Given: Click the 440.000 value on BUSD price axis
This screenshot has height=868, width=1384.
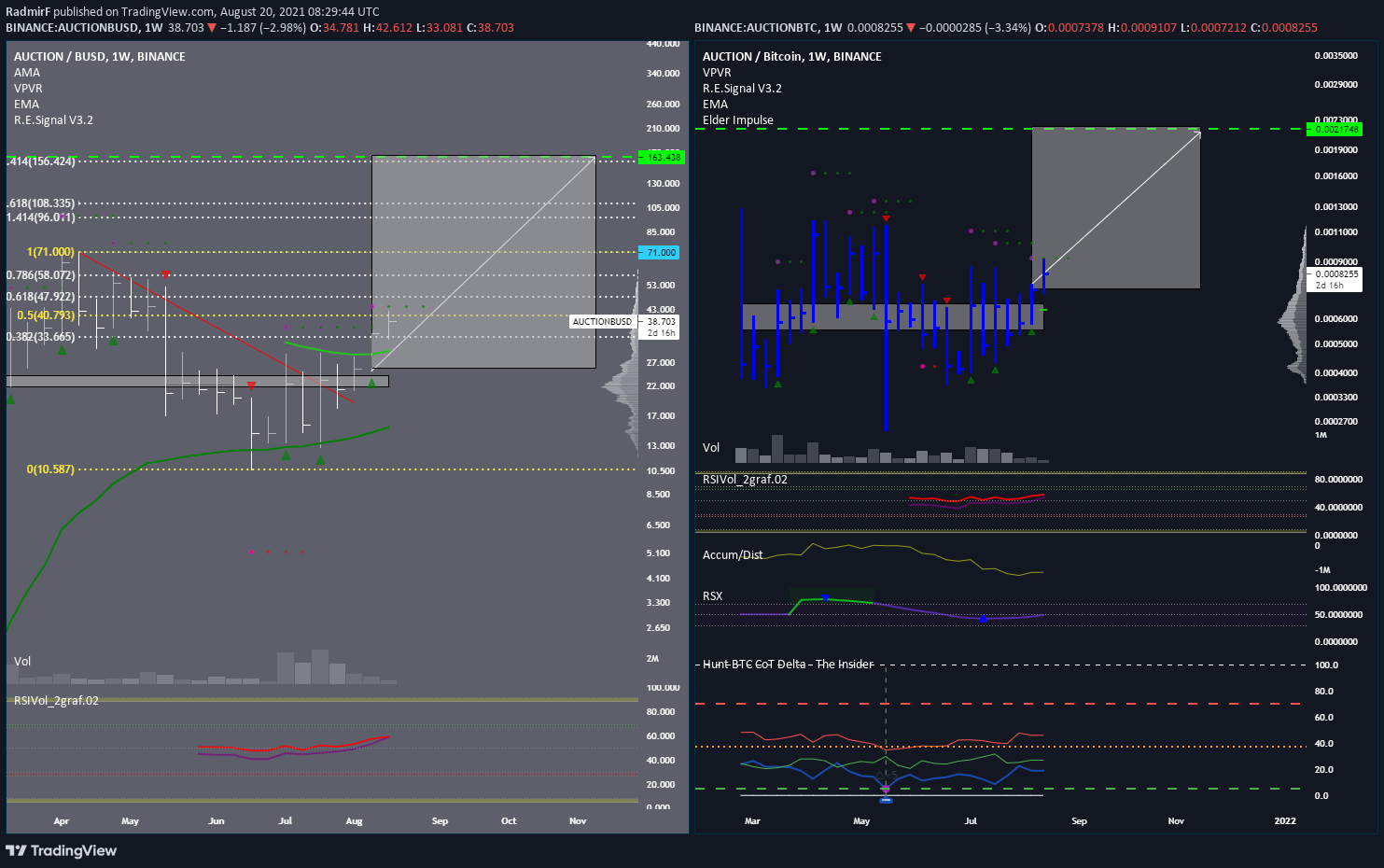Looking at the screenshot, I should tap(663, 44).
